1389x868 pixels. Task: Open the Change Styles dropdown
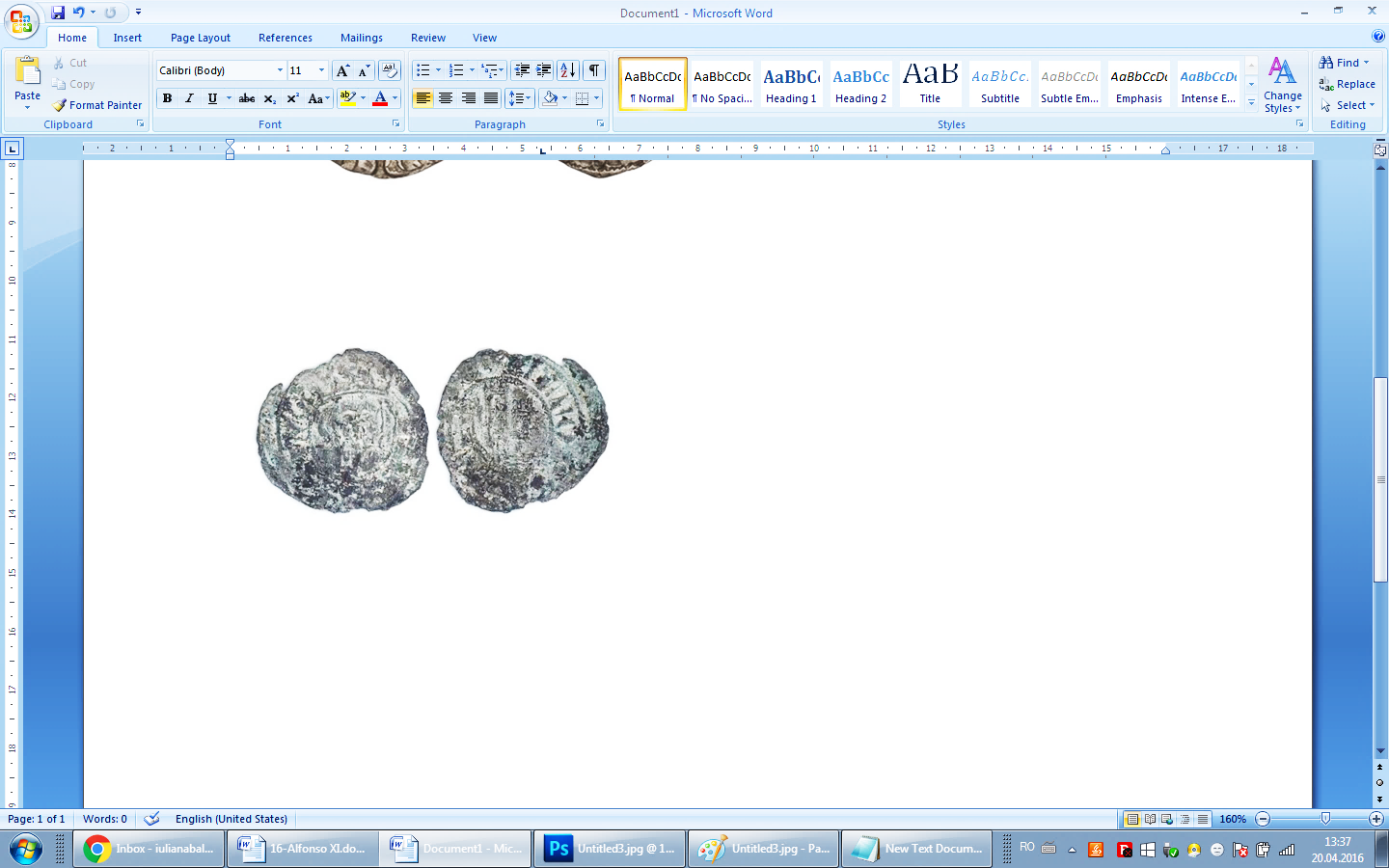[1282, 85]
